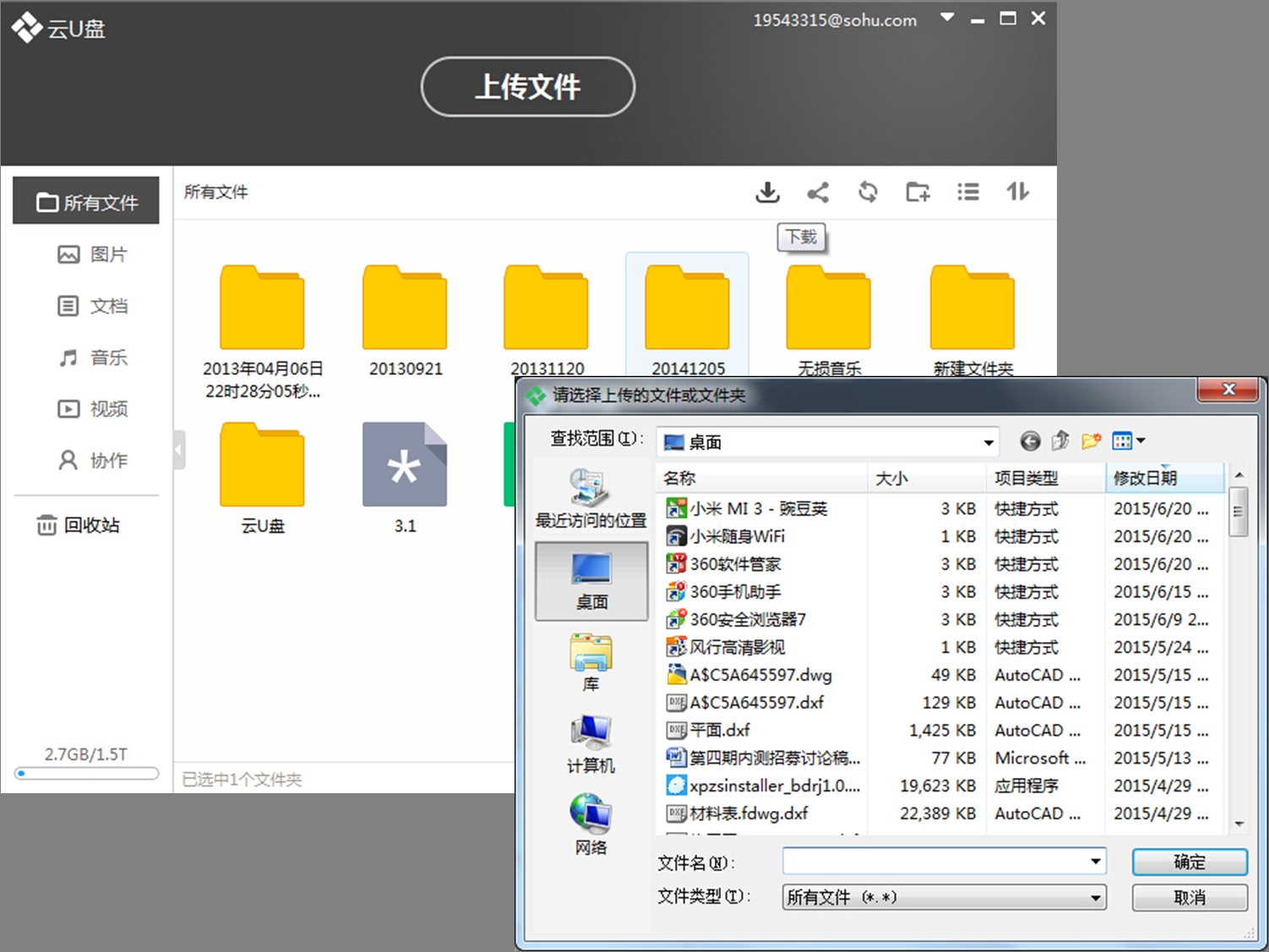Click the 上传文件 upload button
Image resolution: width=1269 pixels, height=952 pixels.
click(527, 86)
